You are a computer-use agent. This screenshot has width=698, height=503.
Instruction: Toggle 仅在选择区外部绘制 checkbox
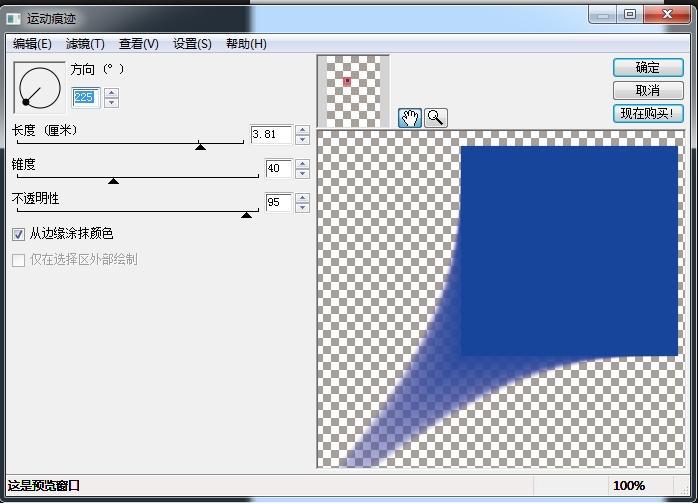point(18,260)
